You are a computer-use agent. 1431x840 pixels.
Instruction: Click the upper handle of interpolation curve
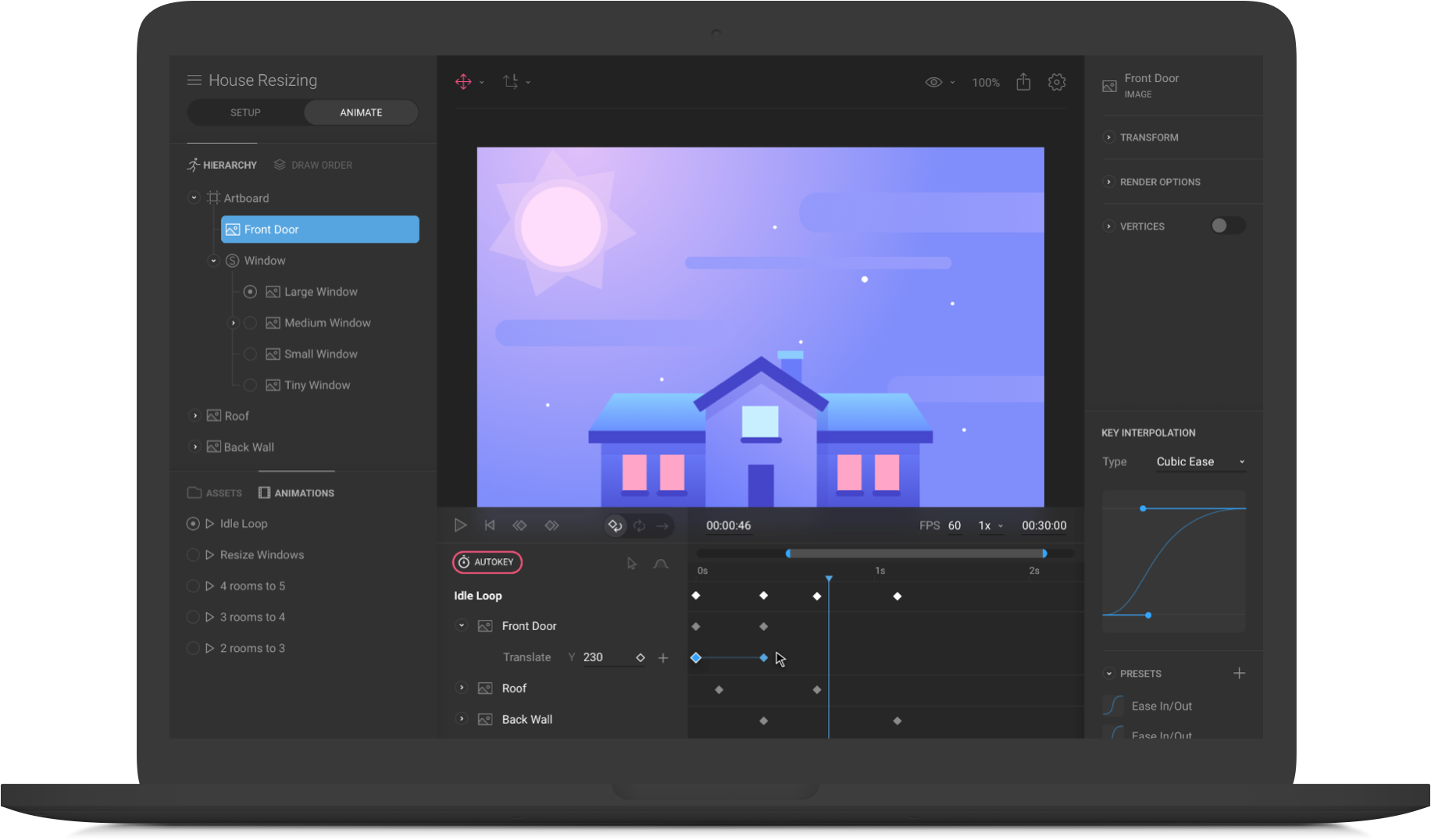(x=1143, y=508)
